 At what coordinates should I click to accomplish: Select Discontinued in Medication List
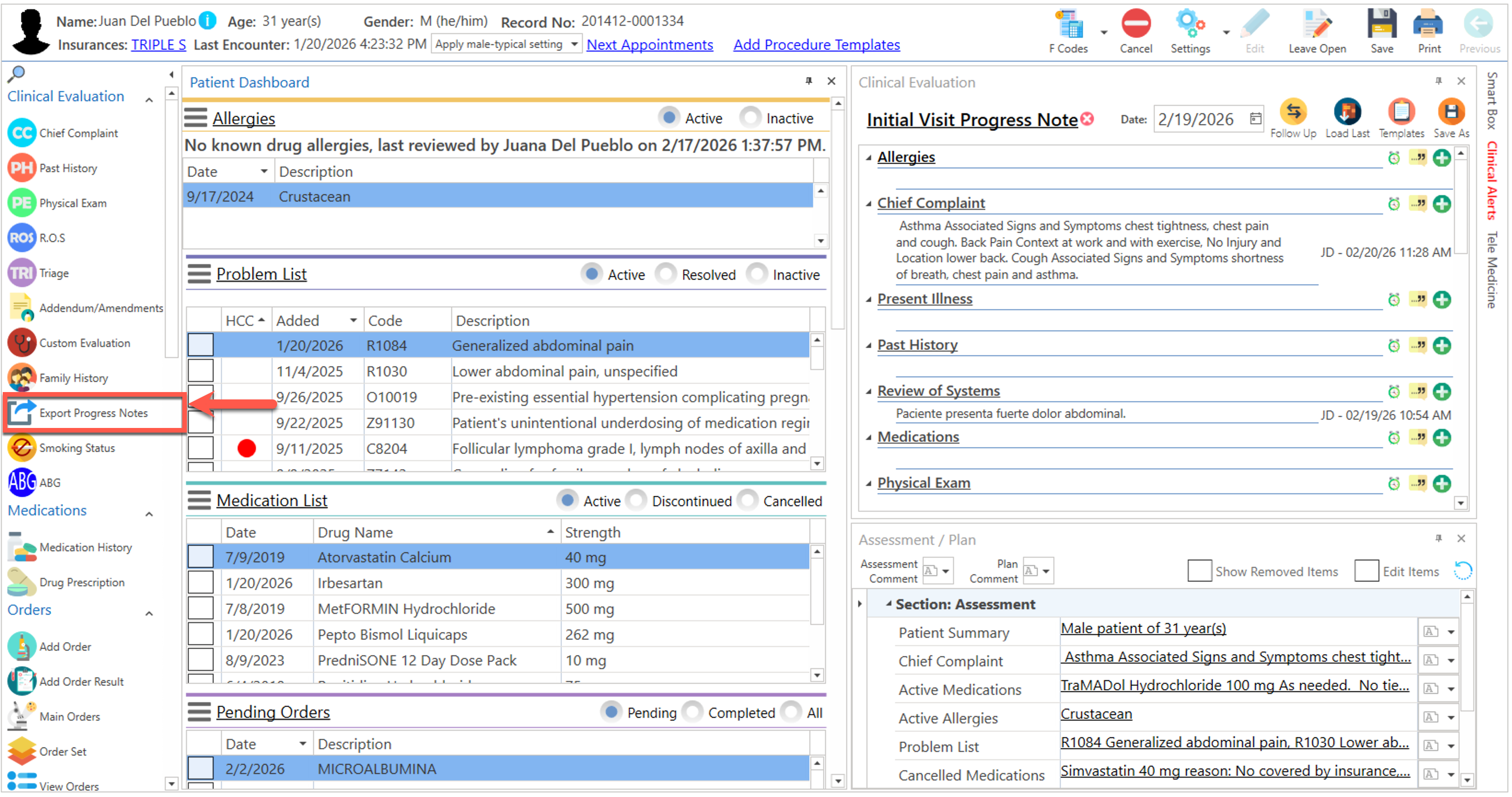(636, 501)
